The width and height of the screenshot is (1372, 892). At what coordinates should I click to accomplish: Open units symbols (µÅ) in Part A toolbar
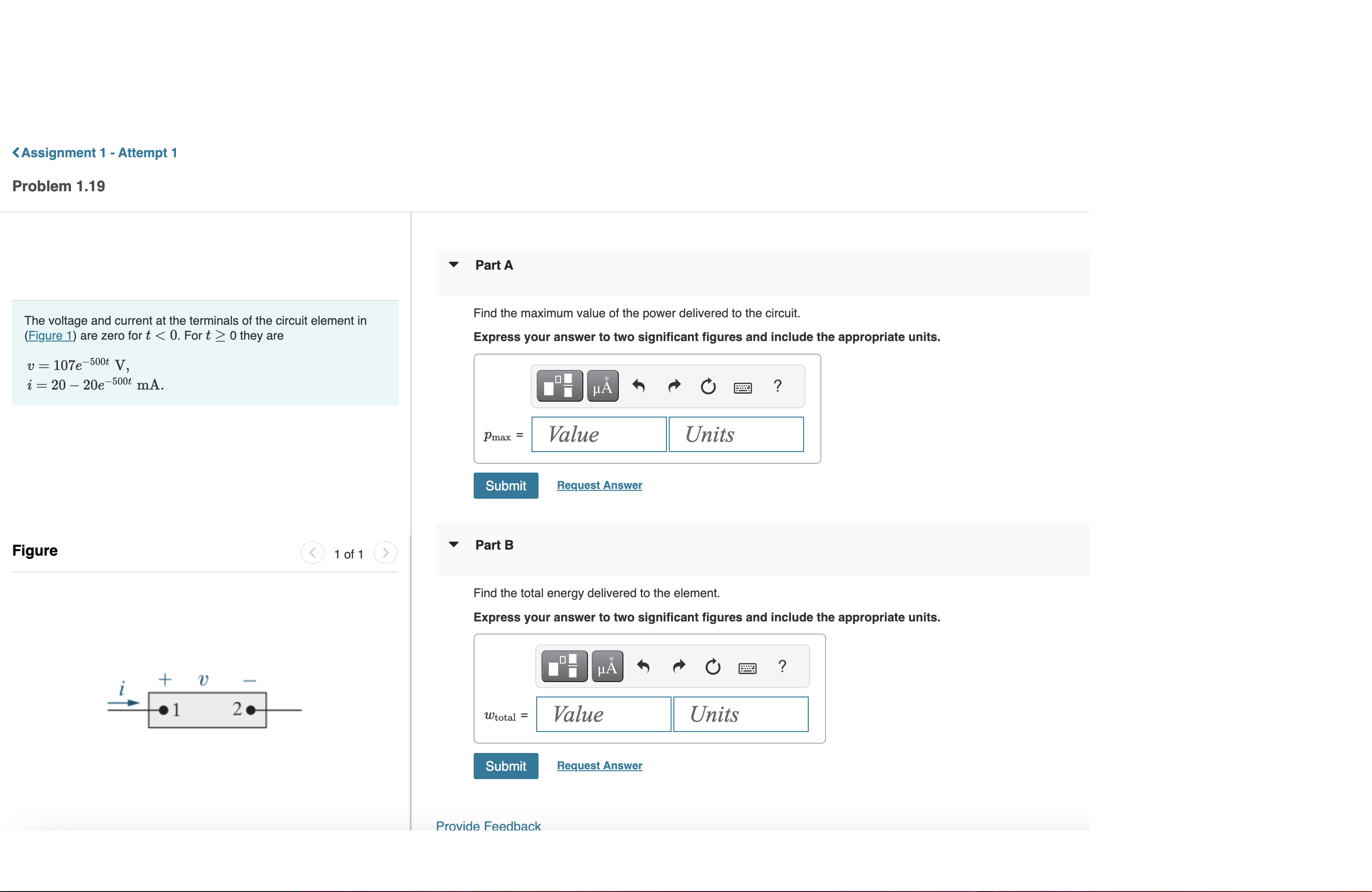click(602, 385)
